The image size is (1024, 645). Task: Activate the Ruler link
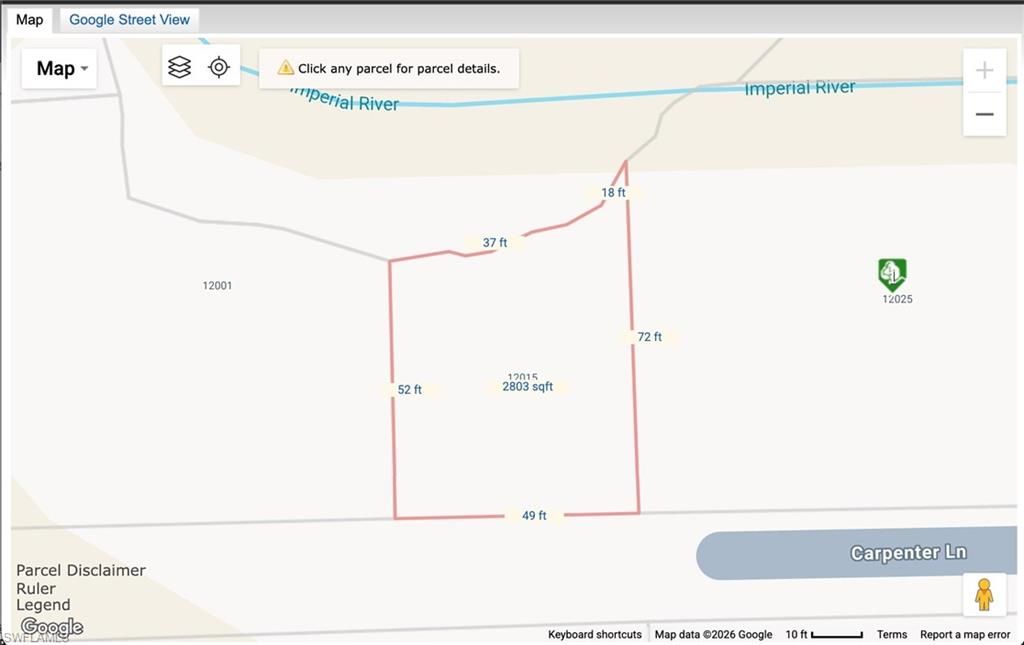pyautogui.click(x=36, y=588)
